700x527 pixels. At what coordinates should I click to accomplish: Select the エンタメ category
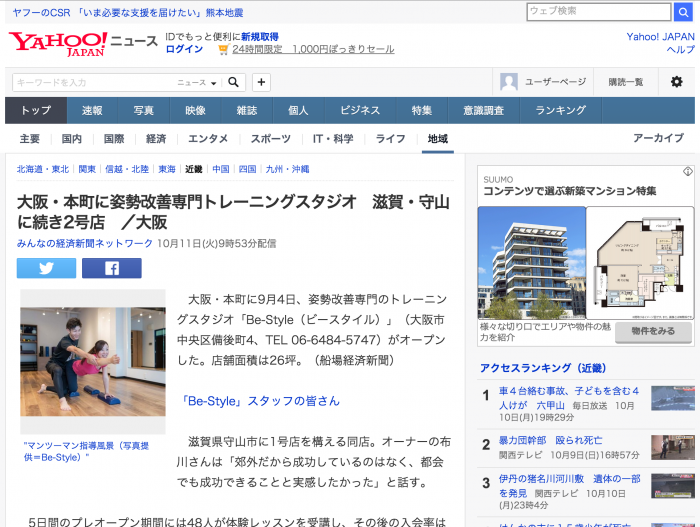[208, 139]
